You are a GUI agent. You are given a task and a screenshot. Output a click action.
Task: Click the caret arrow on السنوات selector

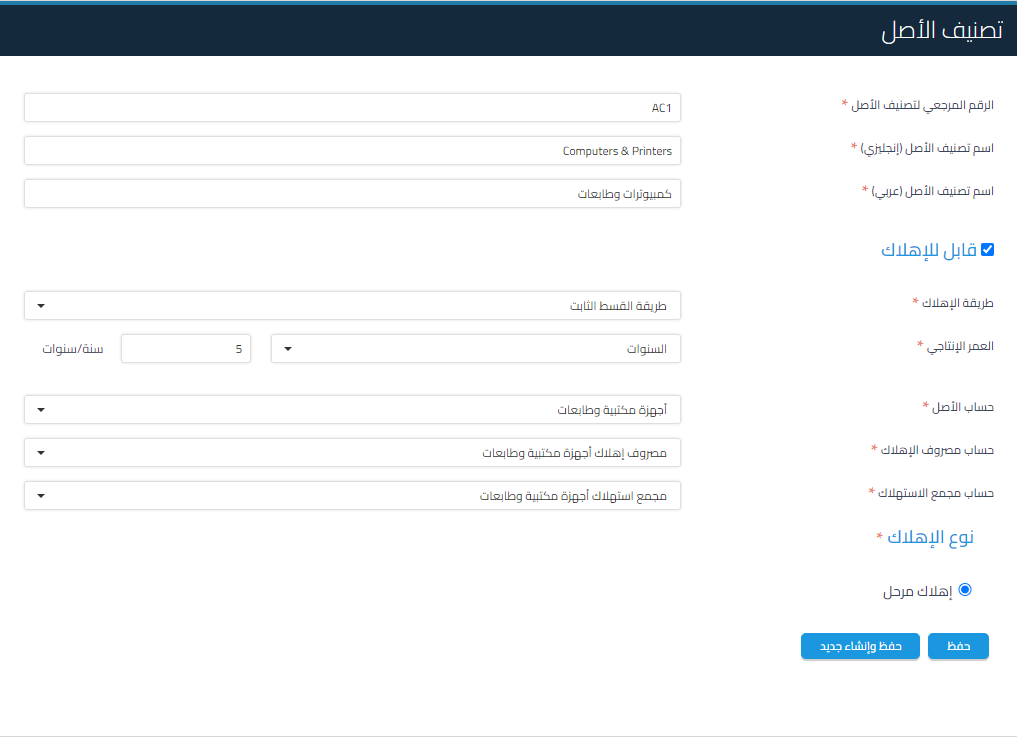[x=288, y=349]
